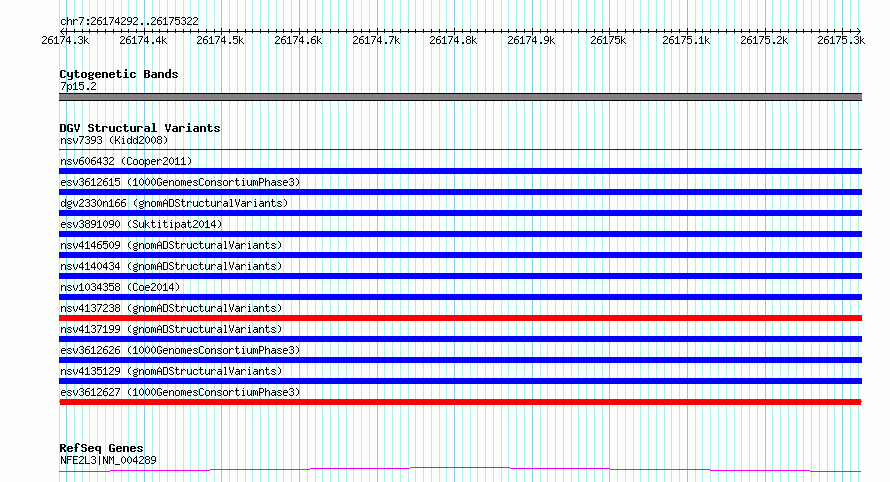Open variant esv3612626 label
Viewport: 890px width, 482px height.
[x=180, y=350]
